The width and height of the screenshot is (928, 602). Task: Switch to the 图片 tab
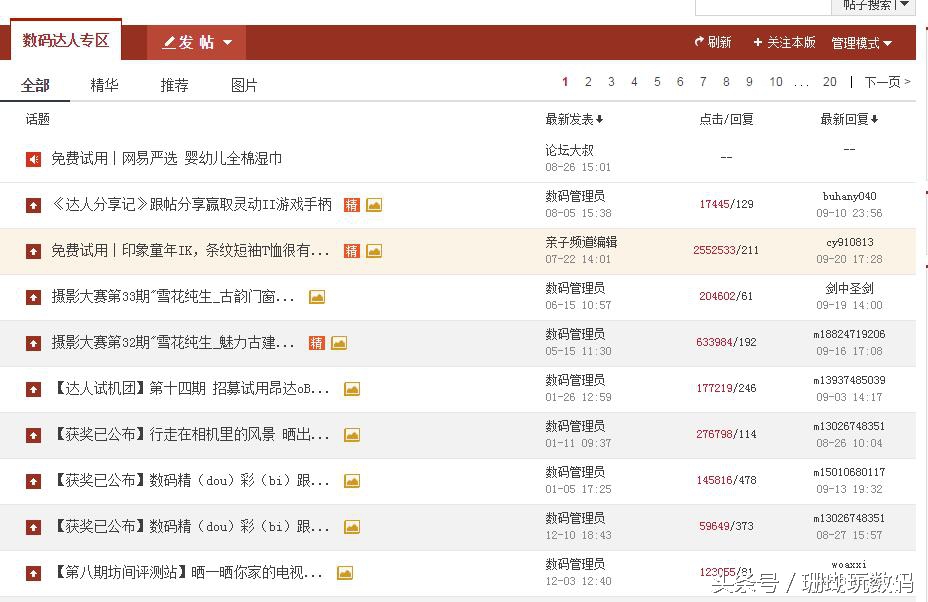pos(244,86)
